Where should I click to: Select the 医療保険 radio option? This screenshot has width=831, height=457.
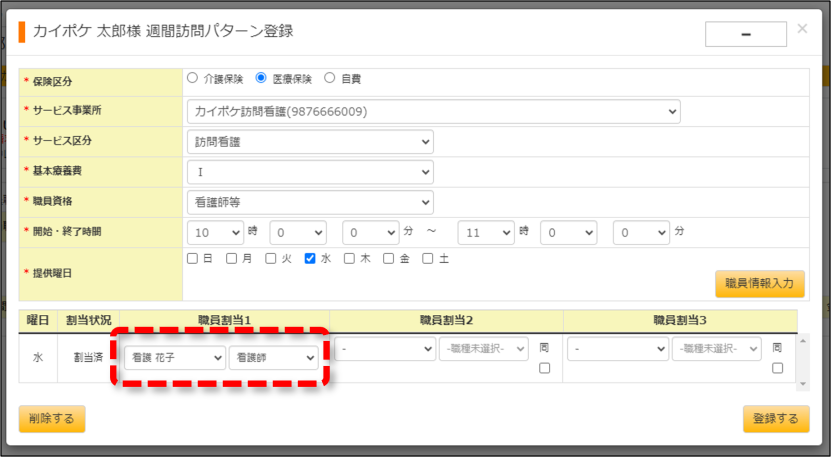(x=261, y=78)
